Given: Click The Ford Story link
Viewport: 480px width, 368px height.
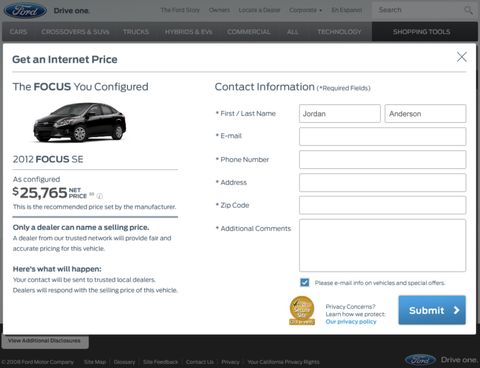Looking at the screenshot, I should coord(180,10).
